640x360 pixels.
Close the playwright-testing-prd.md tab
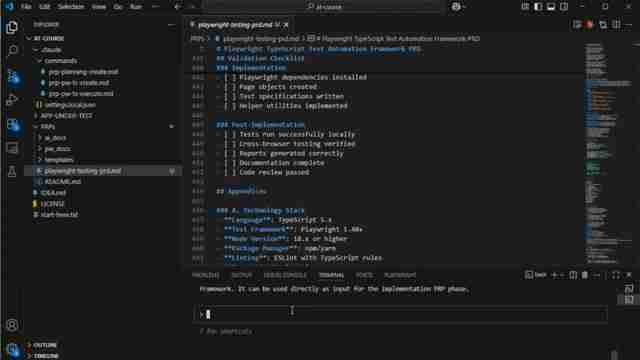[286, 25]
